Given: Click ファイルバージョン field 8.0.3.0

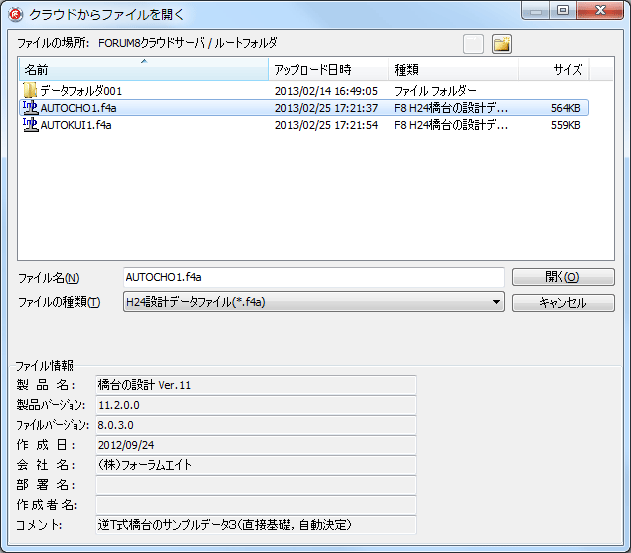Looking at the screenshot, I should (256, 425).
